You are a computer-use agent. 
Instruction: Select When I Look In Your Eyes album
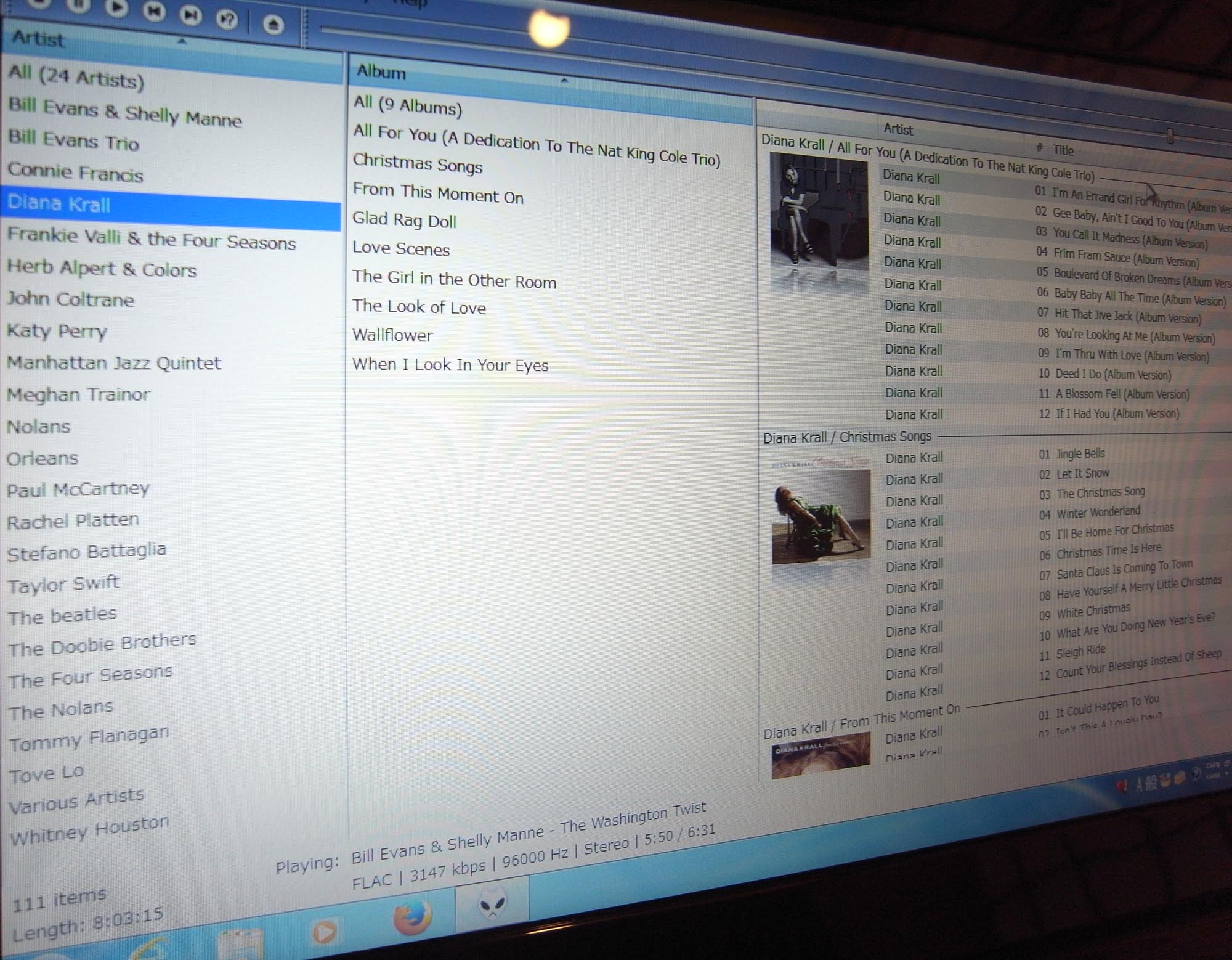(450, 364)
